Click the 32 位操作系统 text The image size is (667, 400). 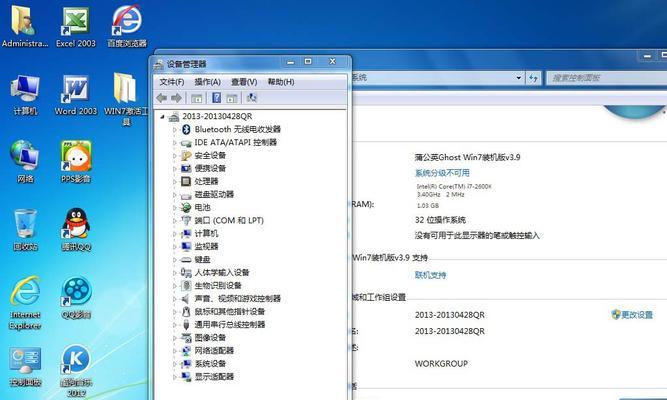click(x=440, y=220)
